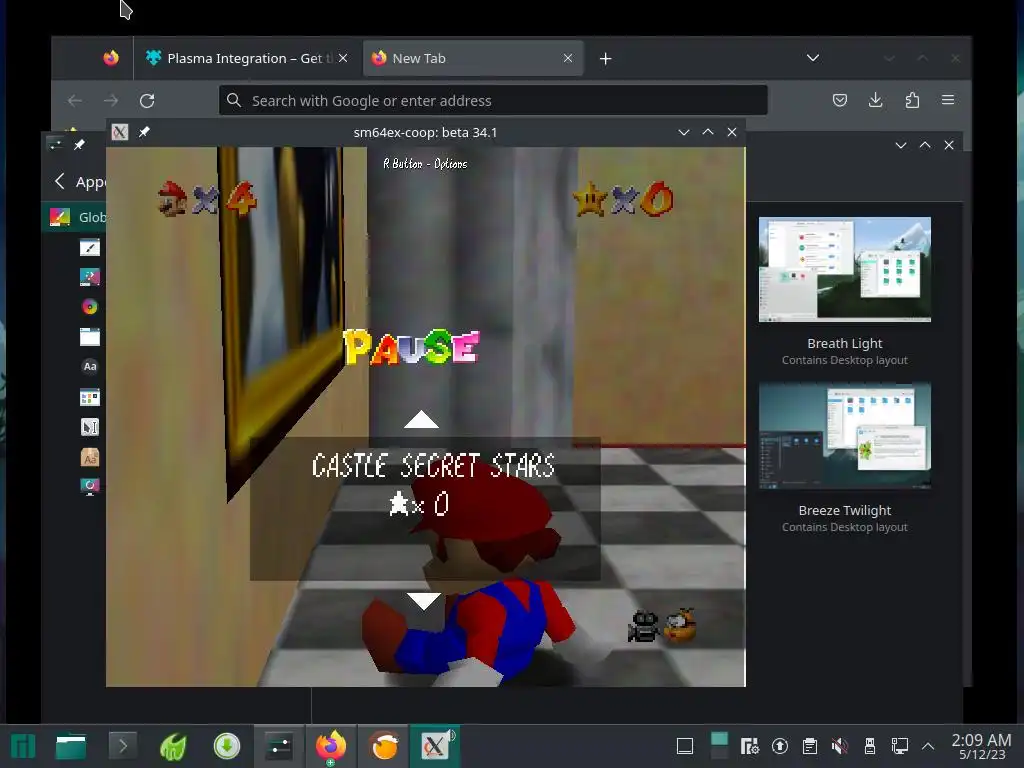Switch to the New Tab tab

click(473, 58)
